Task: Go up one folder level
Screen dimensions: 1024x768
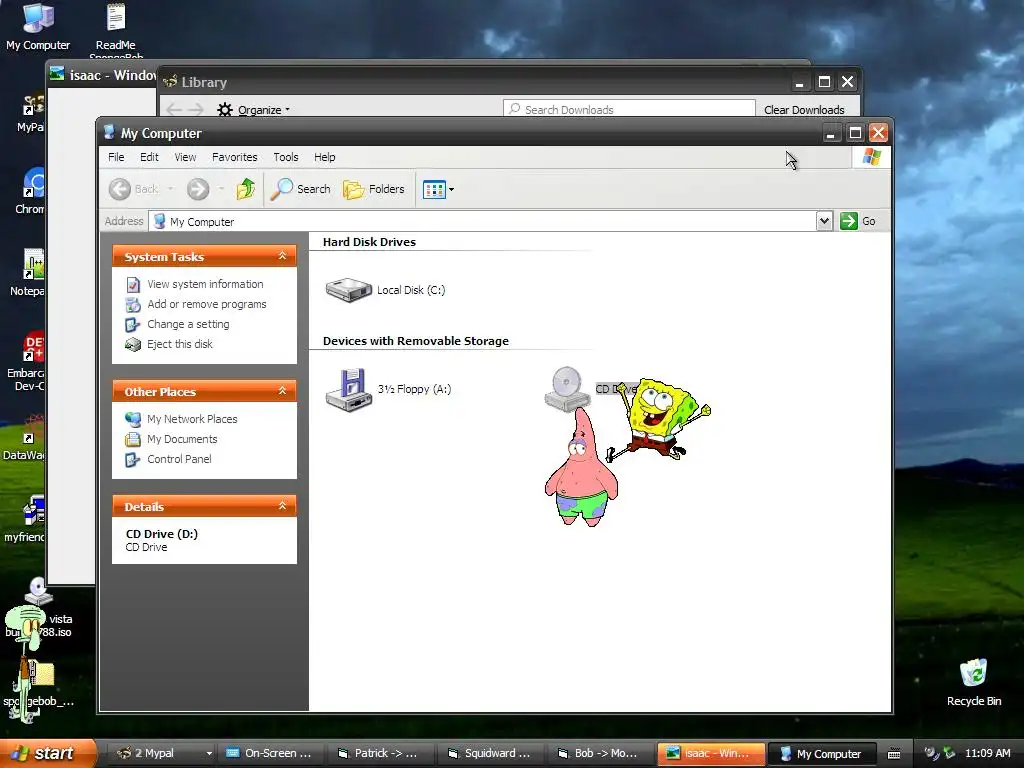Action: click(246, 189)
